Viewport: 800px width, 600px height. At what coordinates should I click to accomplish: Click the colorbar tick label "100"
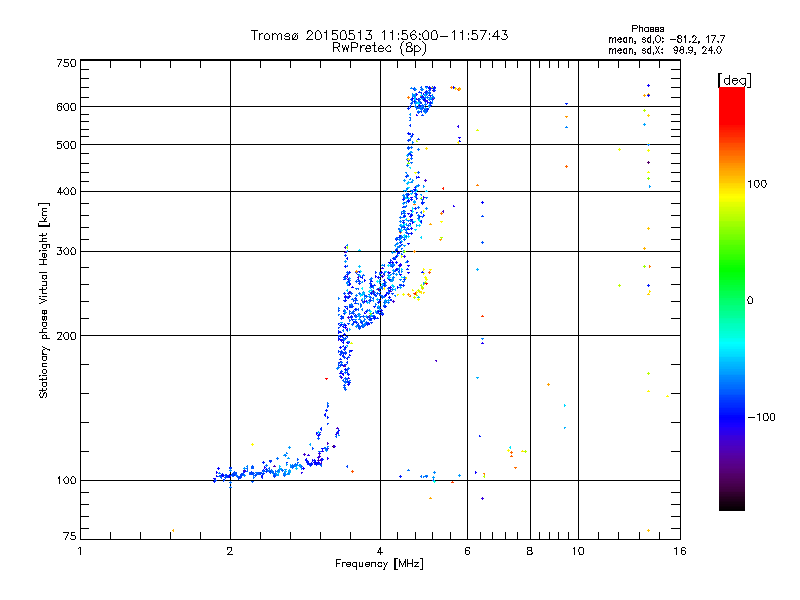tap(757, 184)
